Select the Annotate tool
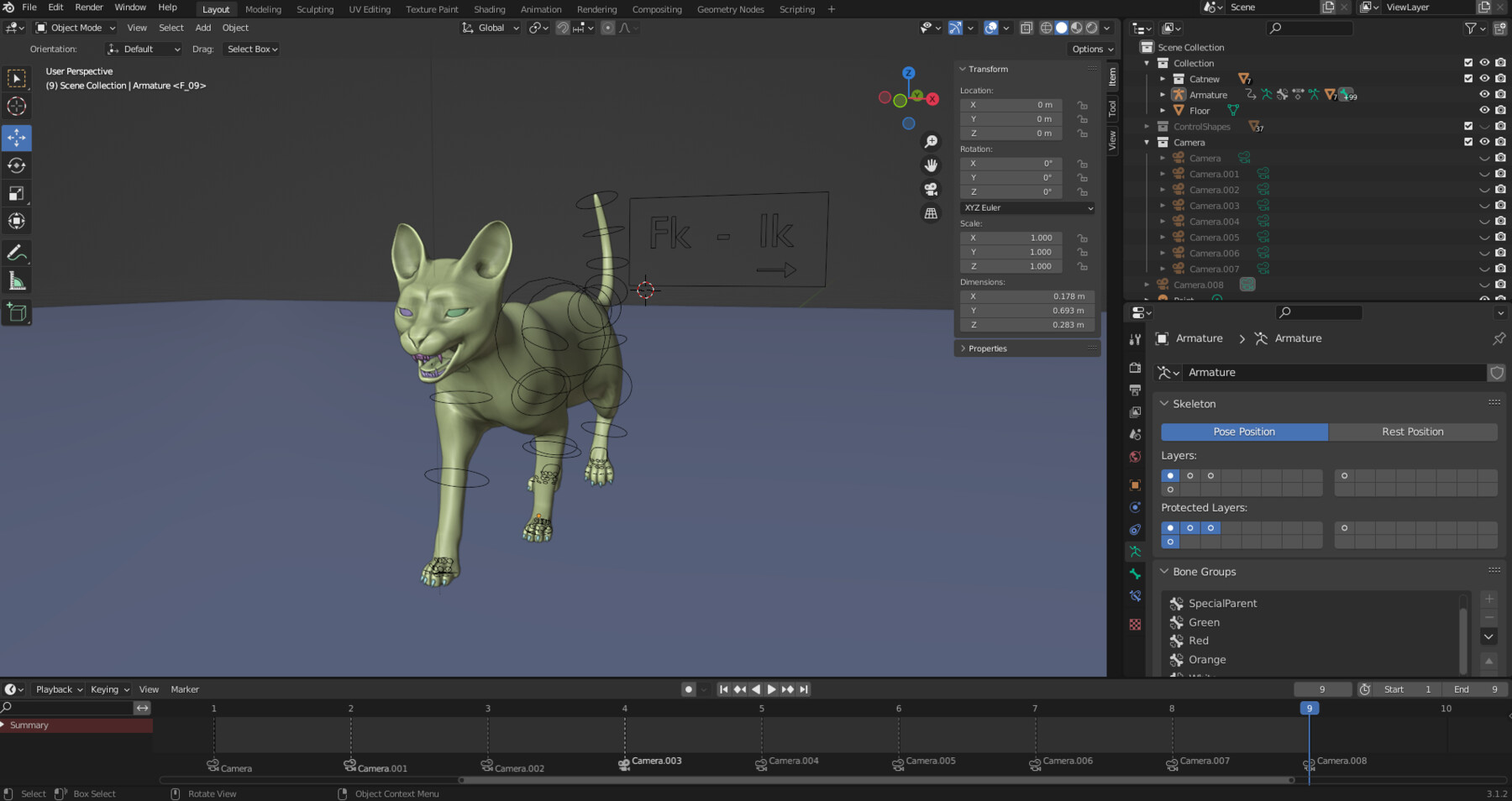The height and width of the screenshot is (801, 1512). coord(16,252)
